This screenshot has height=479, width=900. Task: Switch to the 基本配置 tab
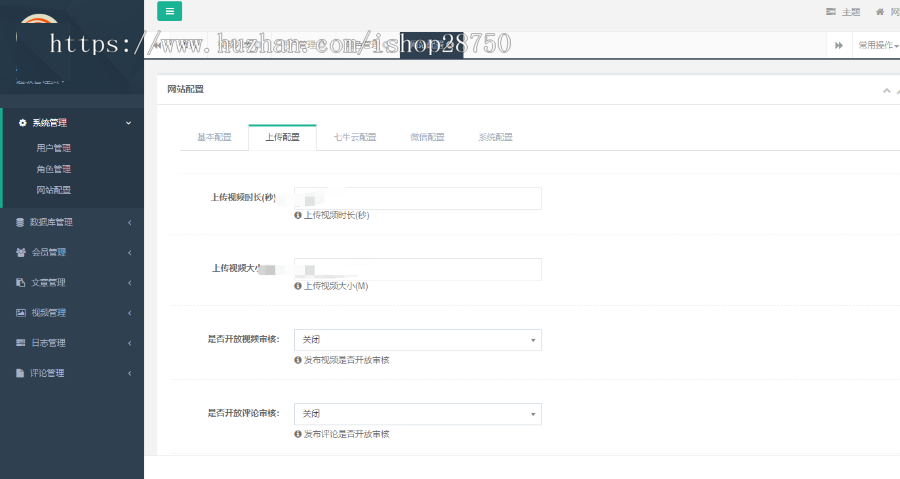click(214, 137)
